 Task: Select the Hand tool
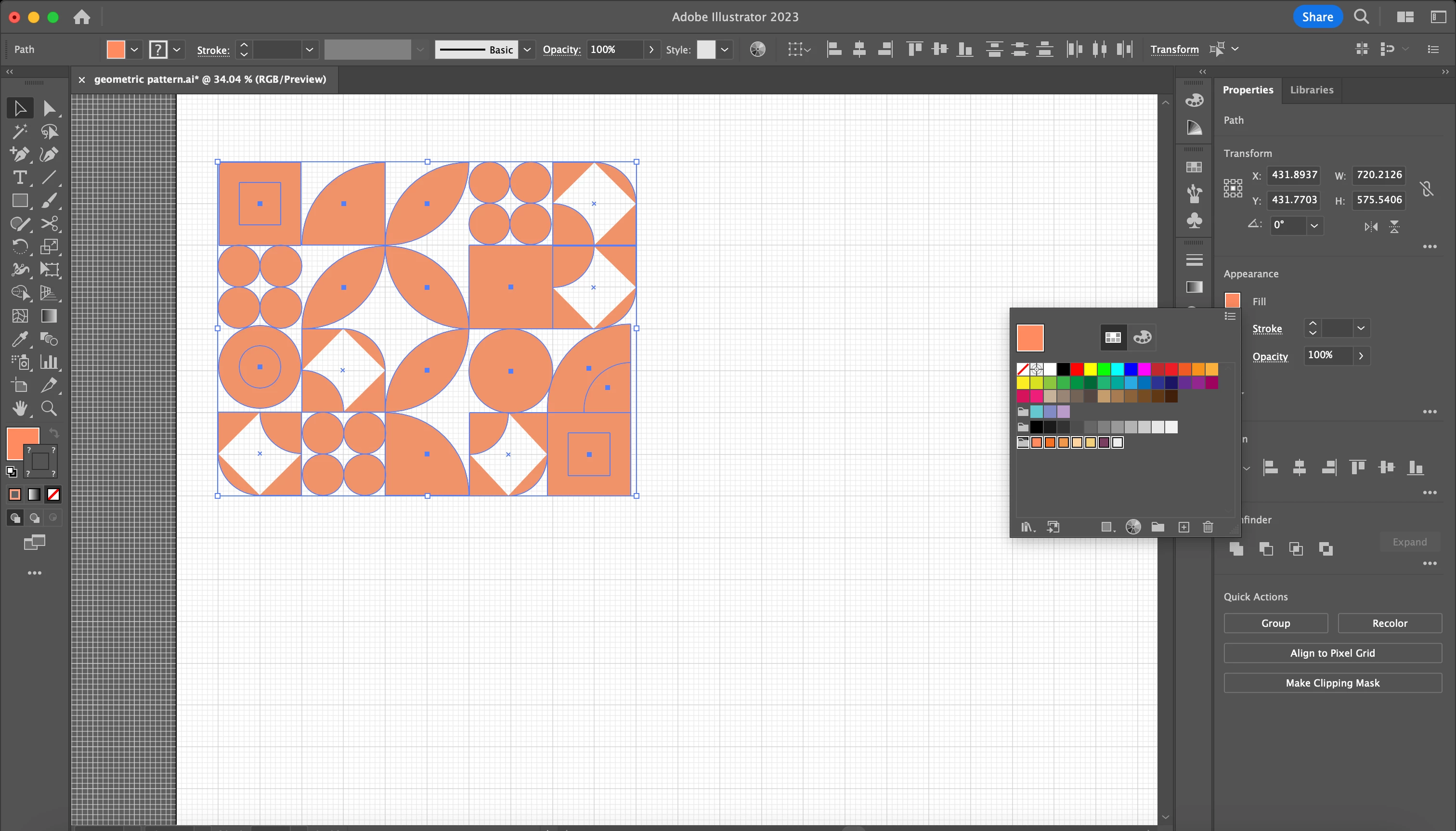[19, 408]
